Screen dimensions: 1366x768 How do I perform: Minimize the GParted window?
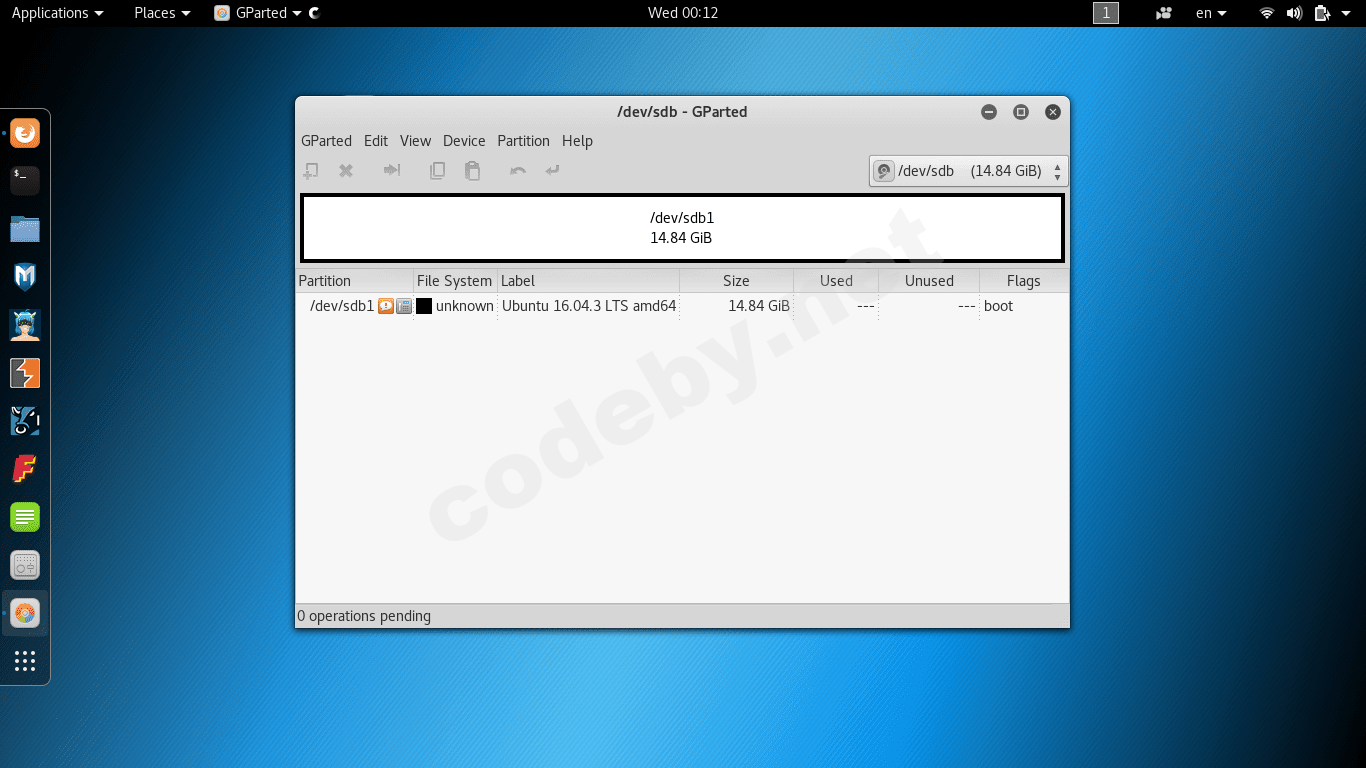pyautogui.click(x=989, y=112)
